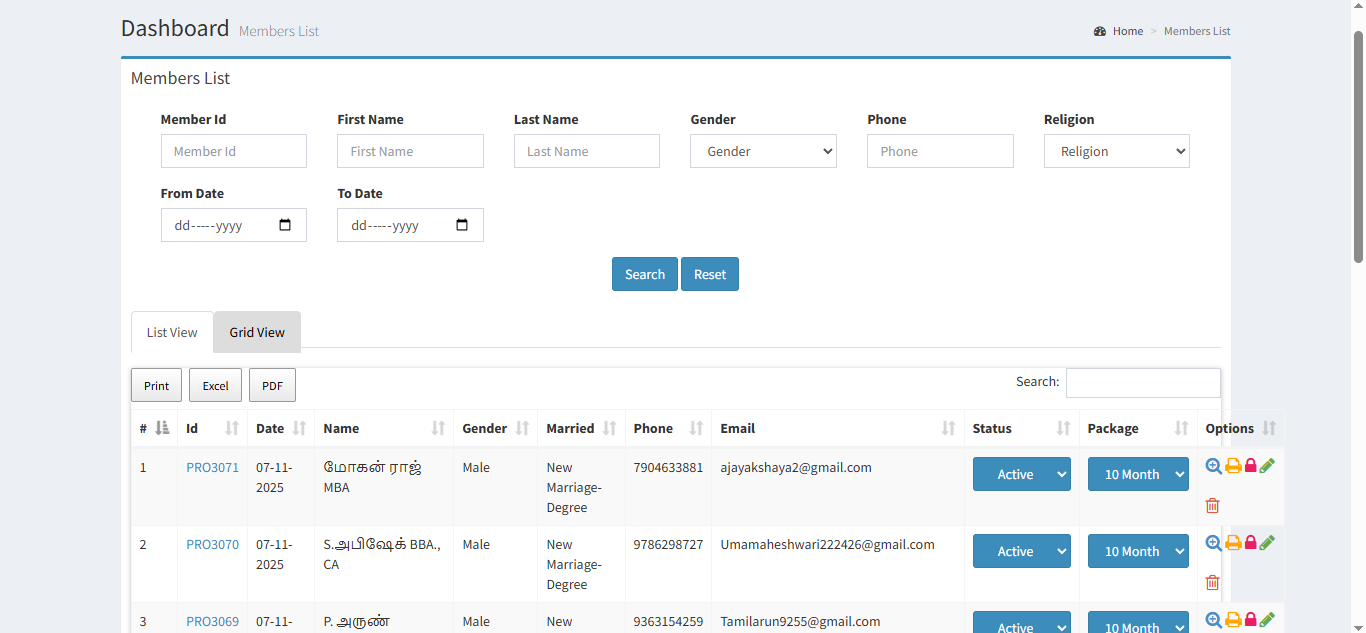The image size is (1366, 633).
Task: Delete member PRO3070 using the trash icon
Action: (1213, 582)
